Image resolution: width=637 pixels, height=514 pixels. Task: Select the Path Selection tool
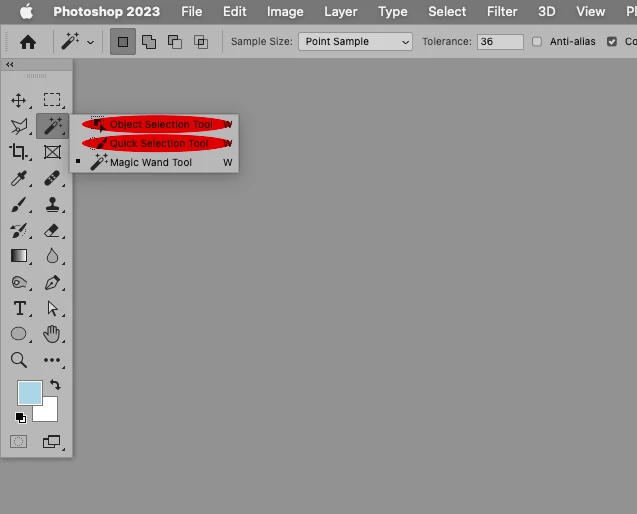[52, 308]
